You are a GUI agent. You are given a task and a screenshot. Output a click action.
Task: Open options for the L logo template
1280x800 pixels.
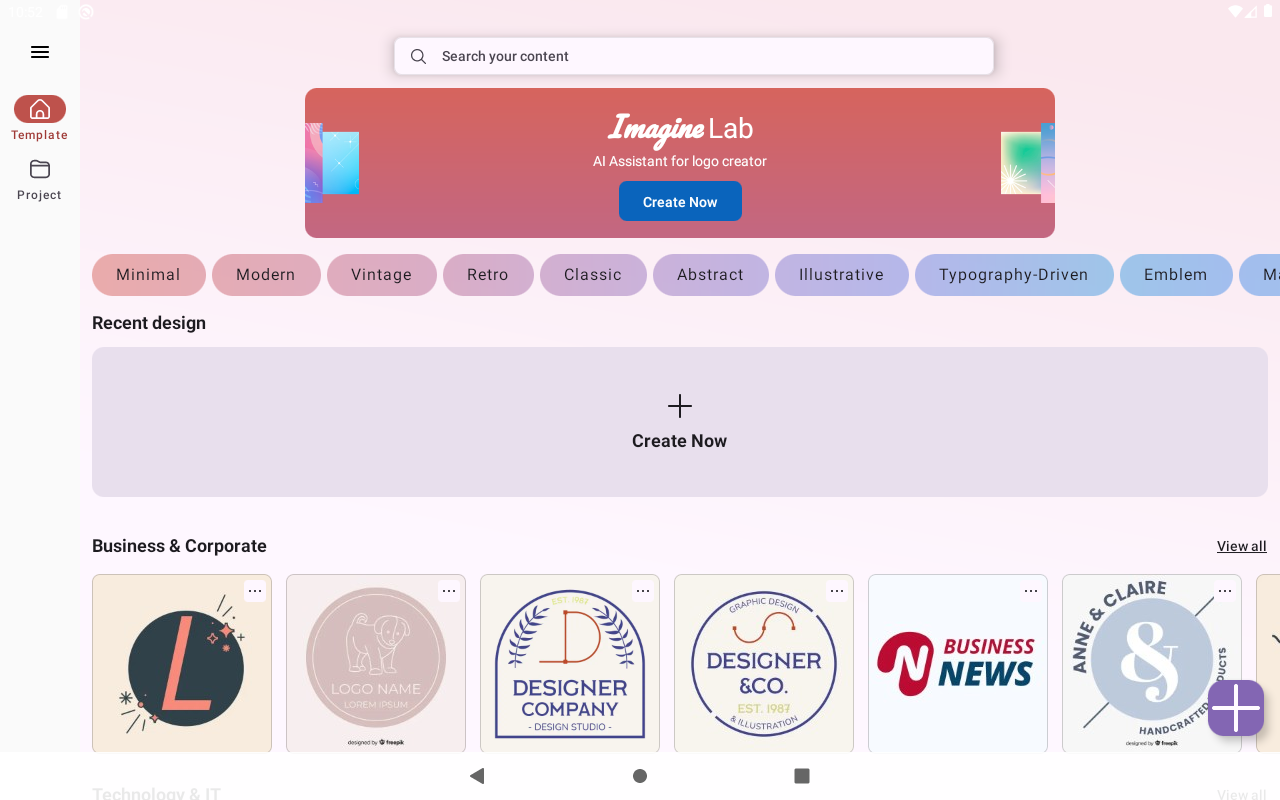(255, 591)
